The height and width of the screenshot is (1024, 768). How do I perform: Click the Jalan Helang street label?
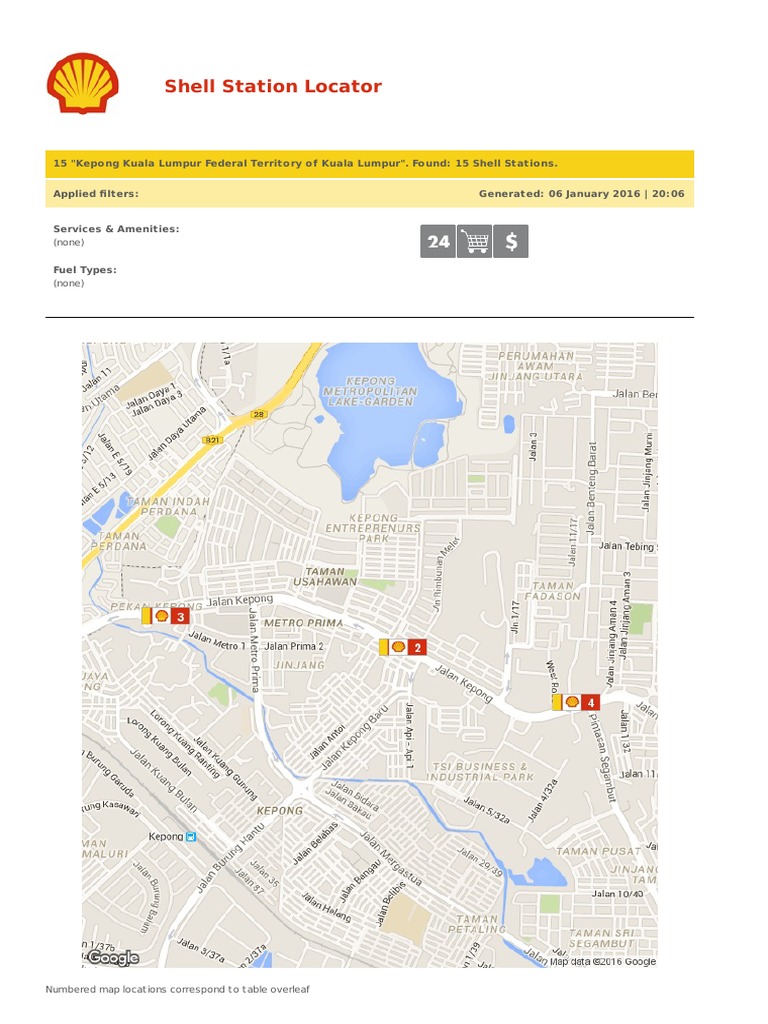(326, 907)
